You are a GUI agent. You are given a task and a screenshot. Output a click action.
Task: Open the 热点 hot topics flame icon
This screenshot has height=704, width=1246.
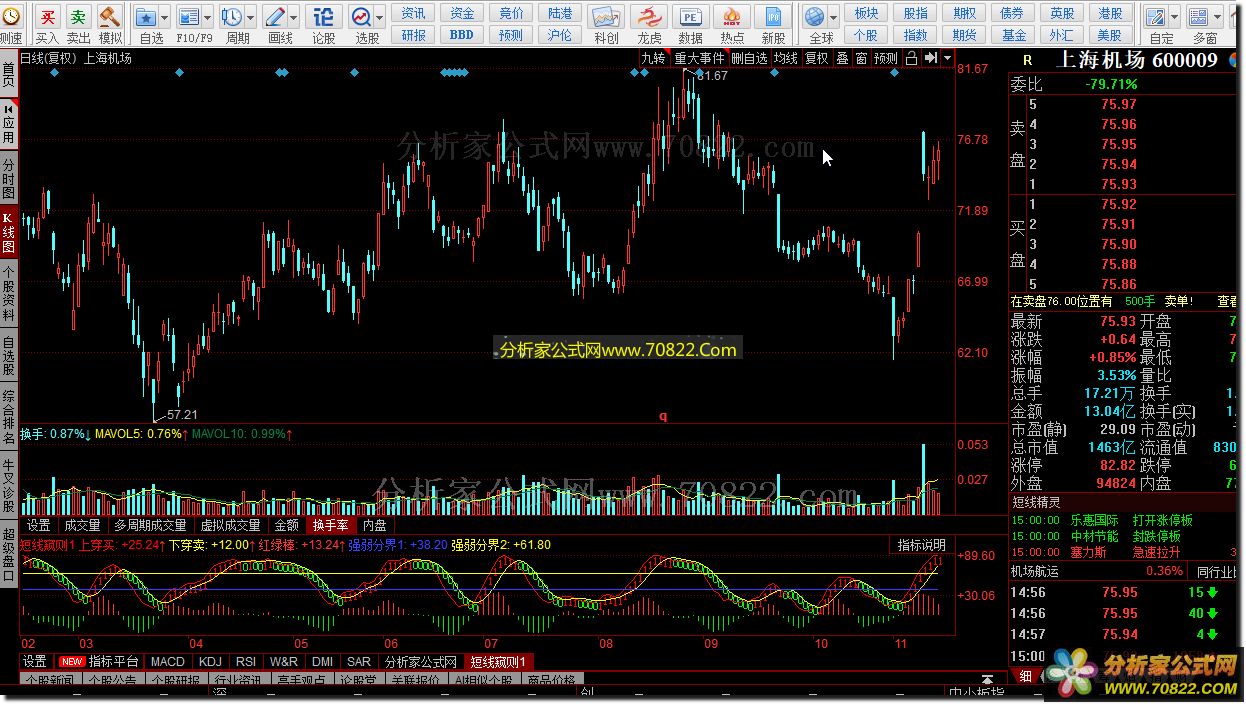[x=732, y=17]
